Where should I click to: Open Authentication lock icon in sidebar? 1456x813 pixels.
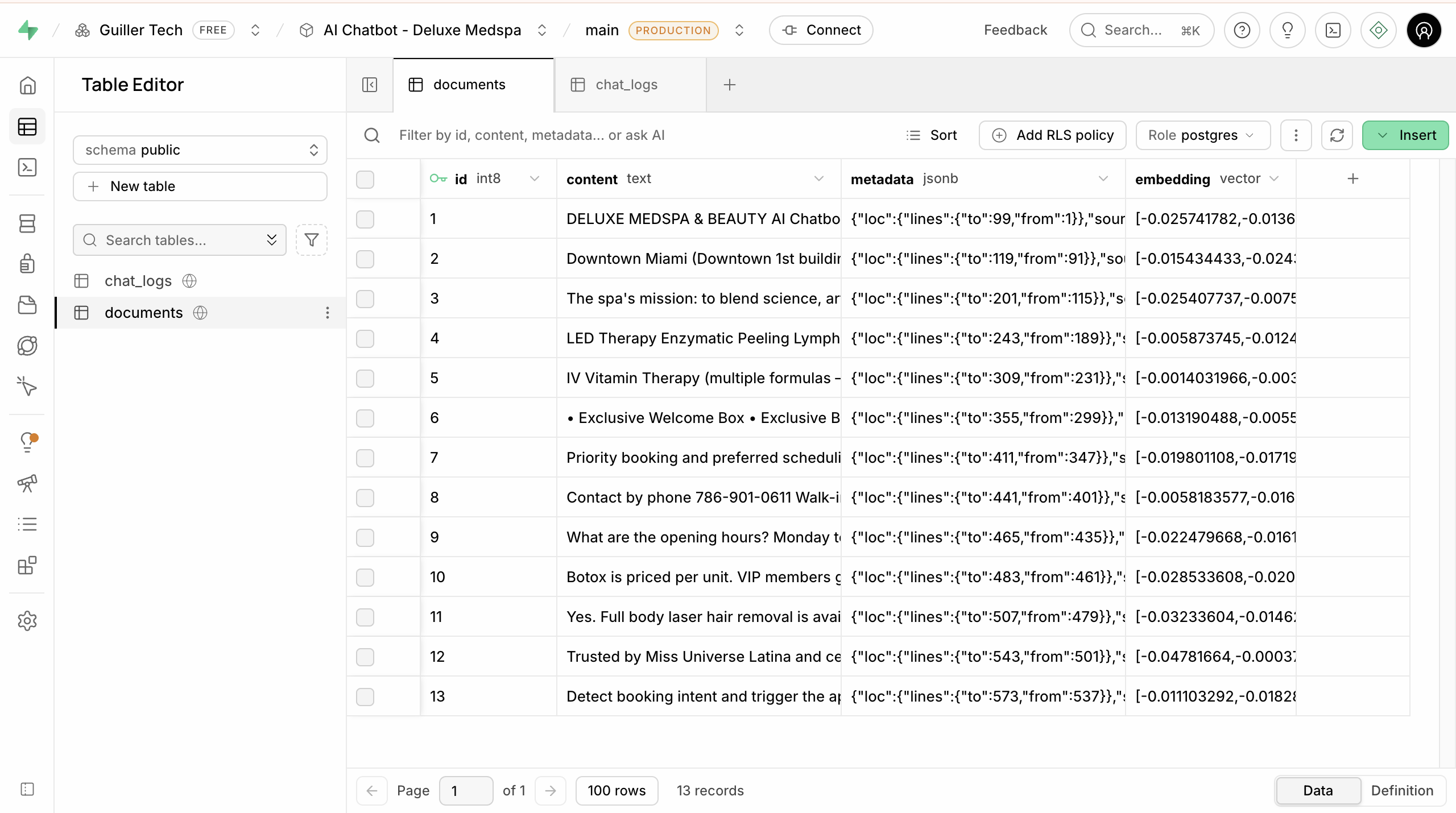click(27, 264)
